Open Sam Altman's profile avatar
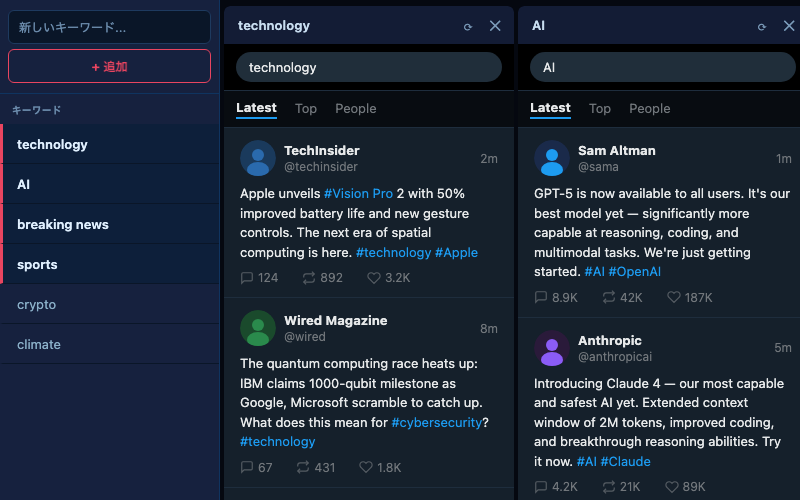 pos(552,158)
